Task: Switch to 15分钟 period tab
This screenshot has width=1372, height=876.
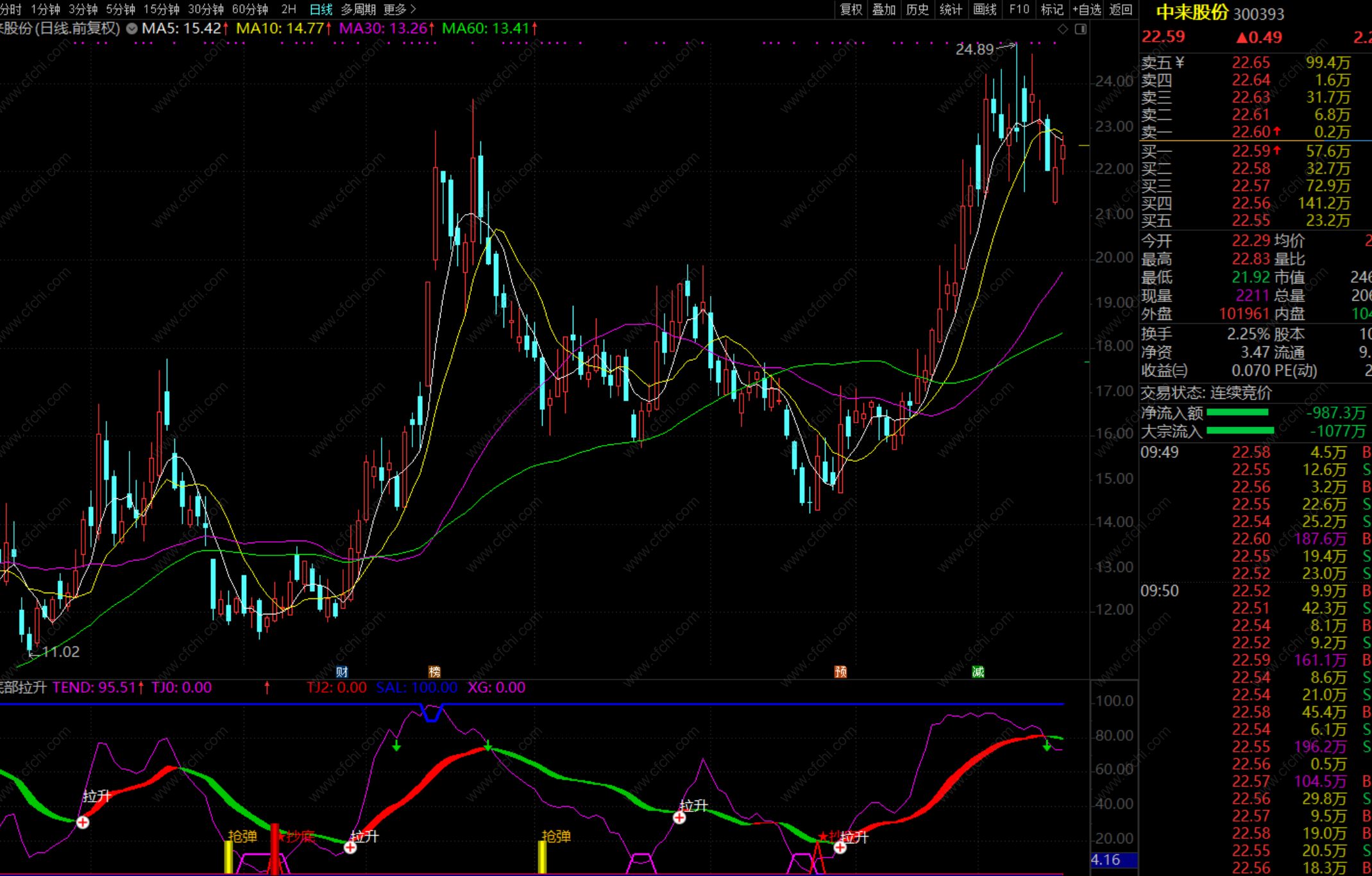Action: [x=161, y=10]
